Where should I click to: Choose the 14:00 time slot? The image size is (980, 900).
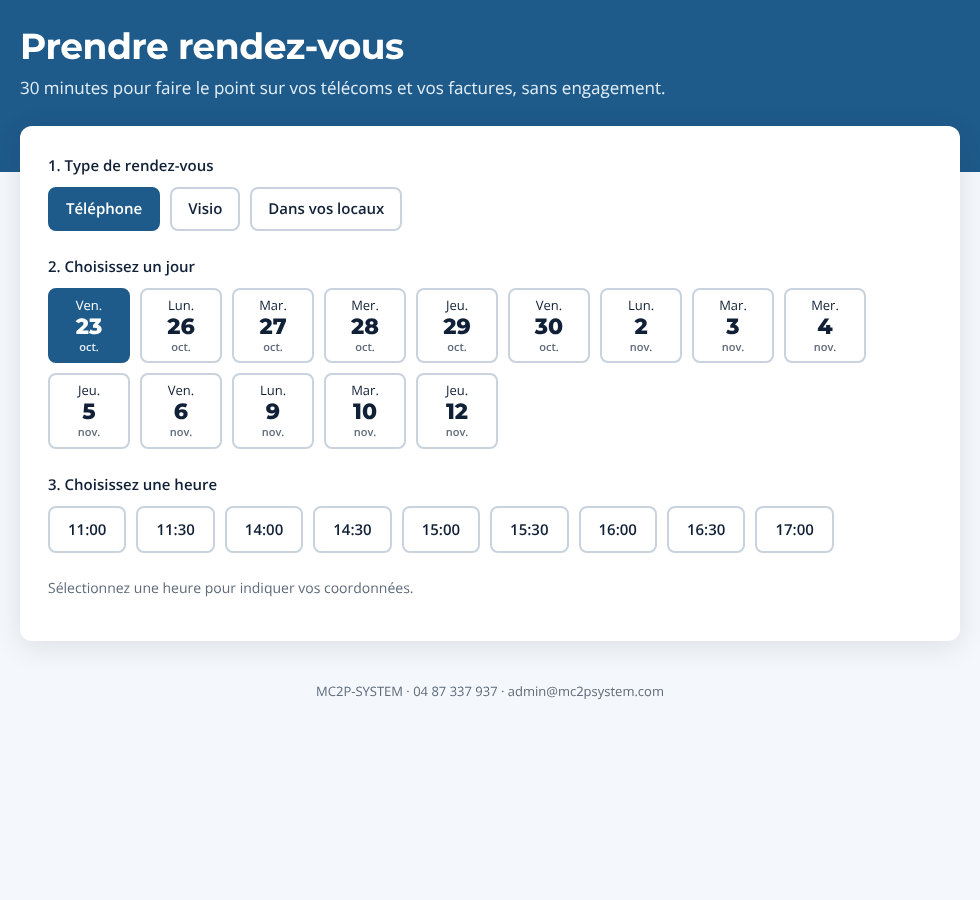coord(264,529)
